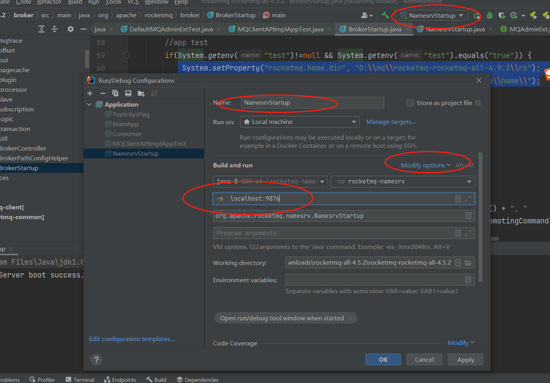Image resolution: width=550 pixels, height=383 pixels.
Task: Open the Run on Local machine dropdown
Action: coord(300,122)
